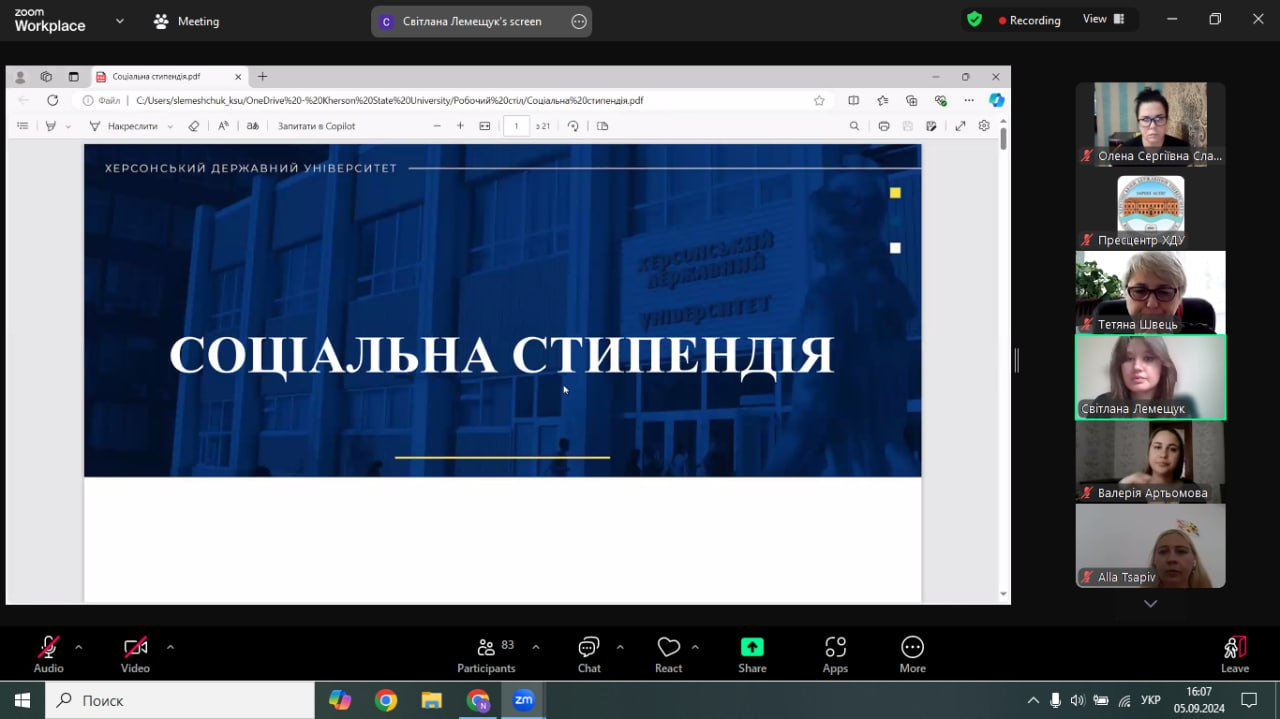1280x719 pixels.
Task: Refresh the PDF page in Edge
Action: [x=52, y=100]
